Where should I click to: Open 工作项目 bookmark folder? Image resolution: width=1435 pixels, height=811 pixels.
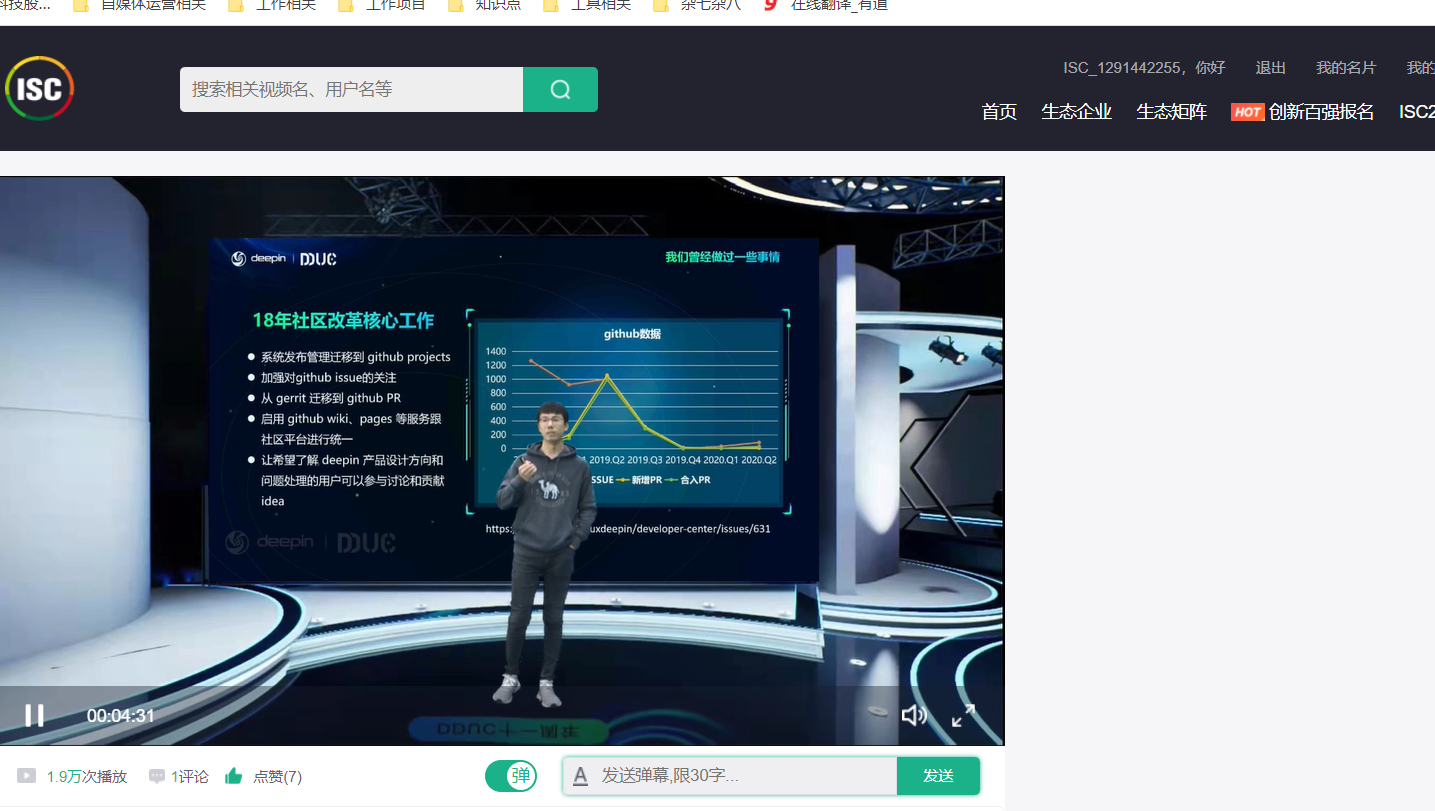382,6
